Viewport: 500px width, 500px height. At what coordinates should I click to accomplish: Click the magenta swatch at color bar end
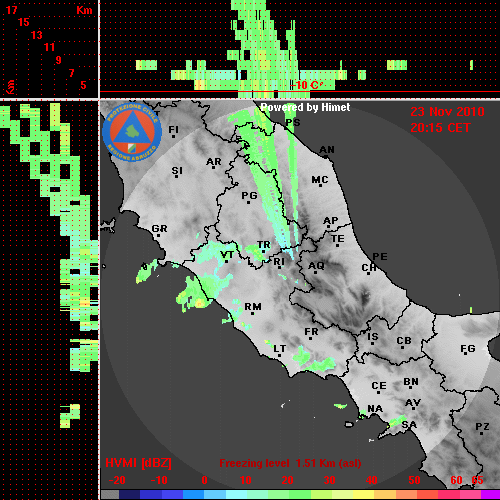(491, 495)
